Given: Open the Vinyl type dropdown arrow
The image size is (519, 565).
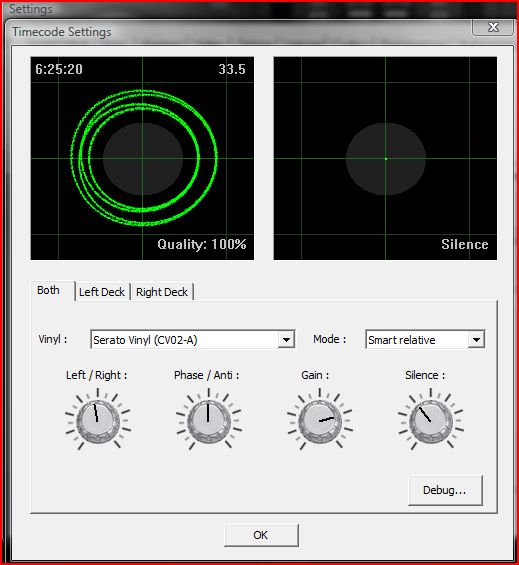Looking at the screenshot, I should 287,339.
